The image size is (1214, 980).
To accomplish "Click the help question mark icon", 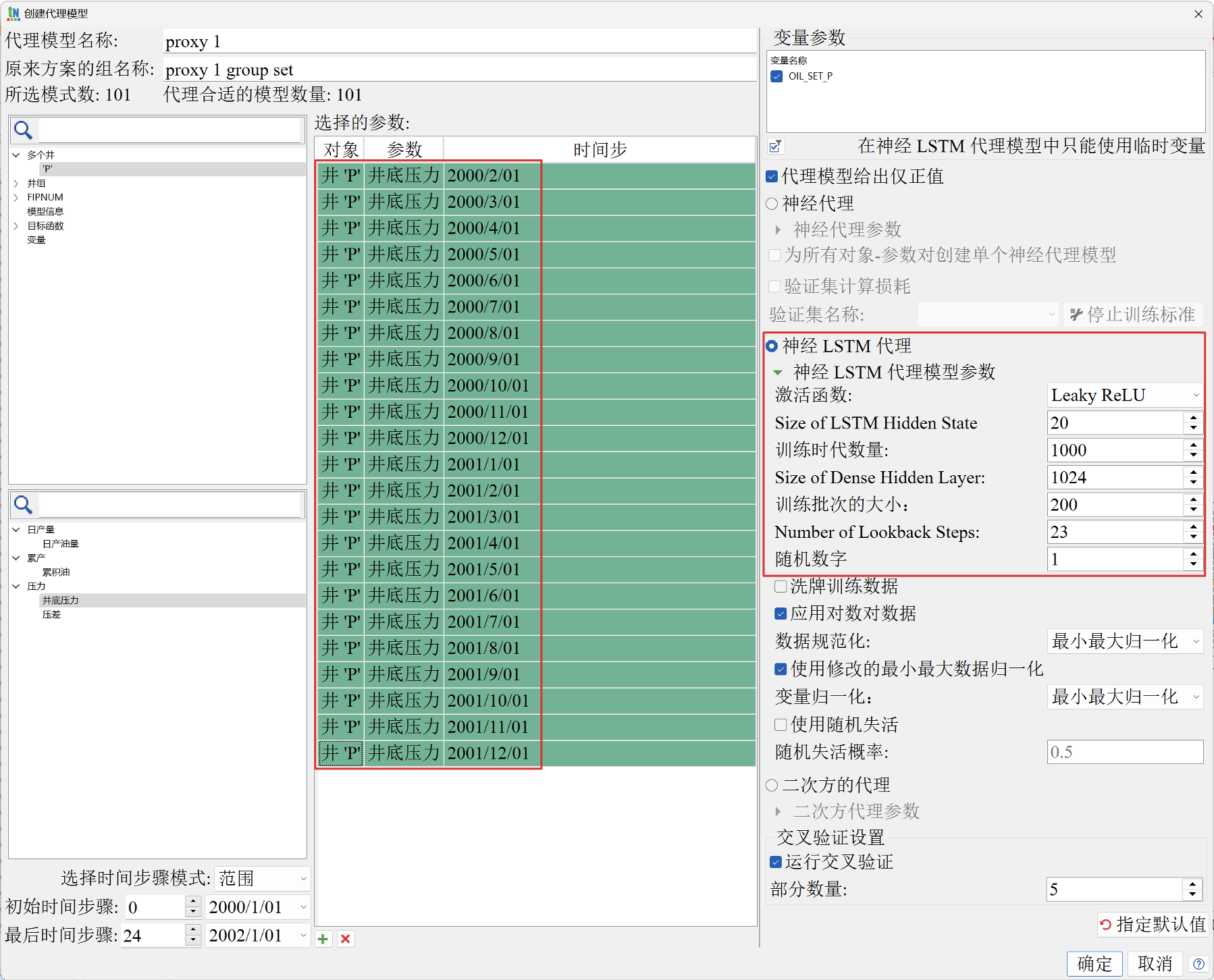I will (x=1198, y=964).
